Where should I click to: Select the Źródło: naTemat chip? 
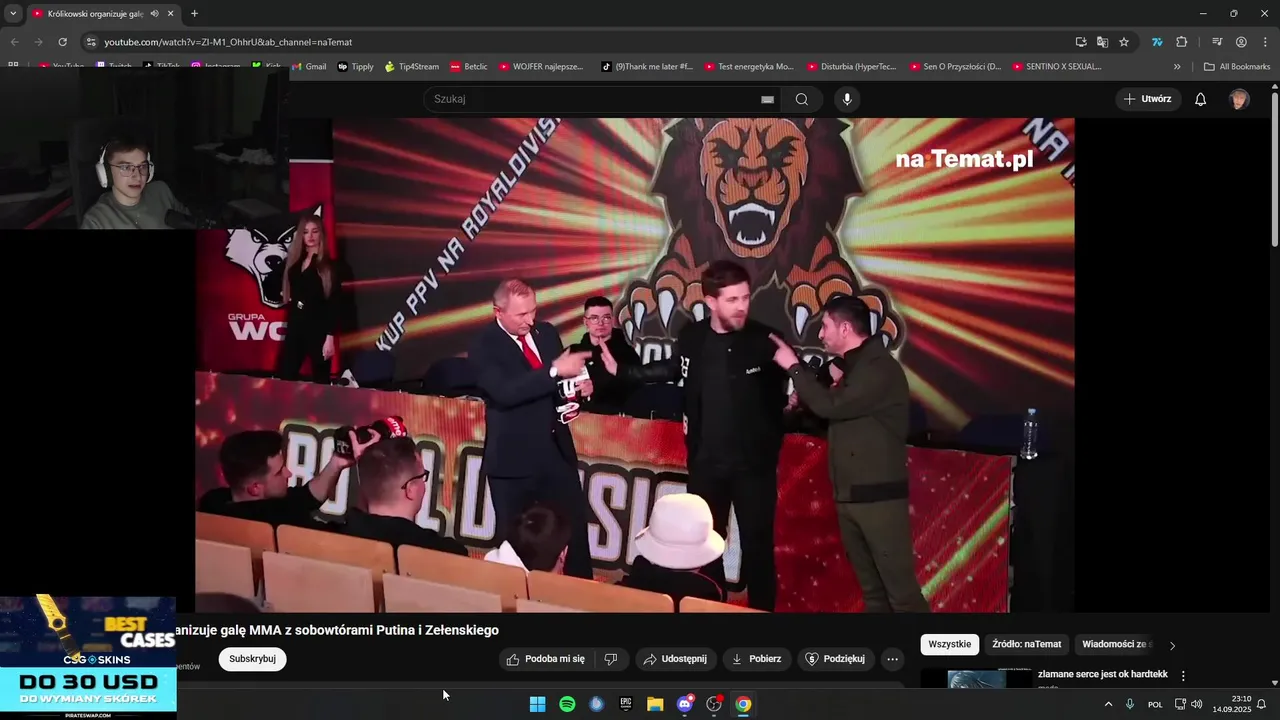point(1027,644)
